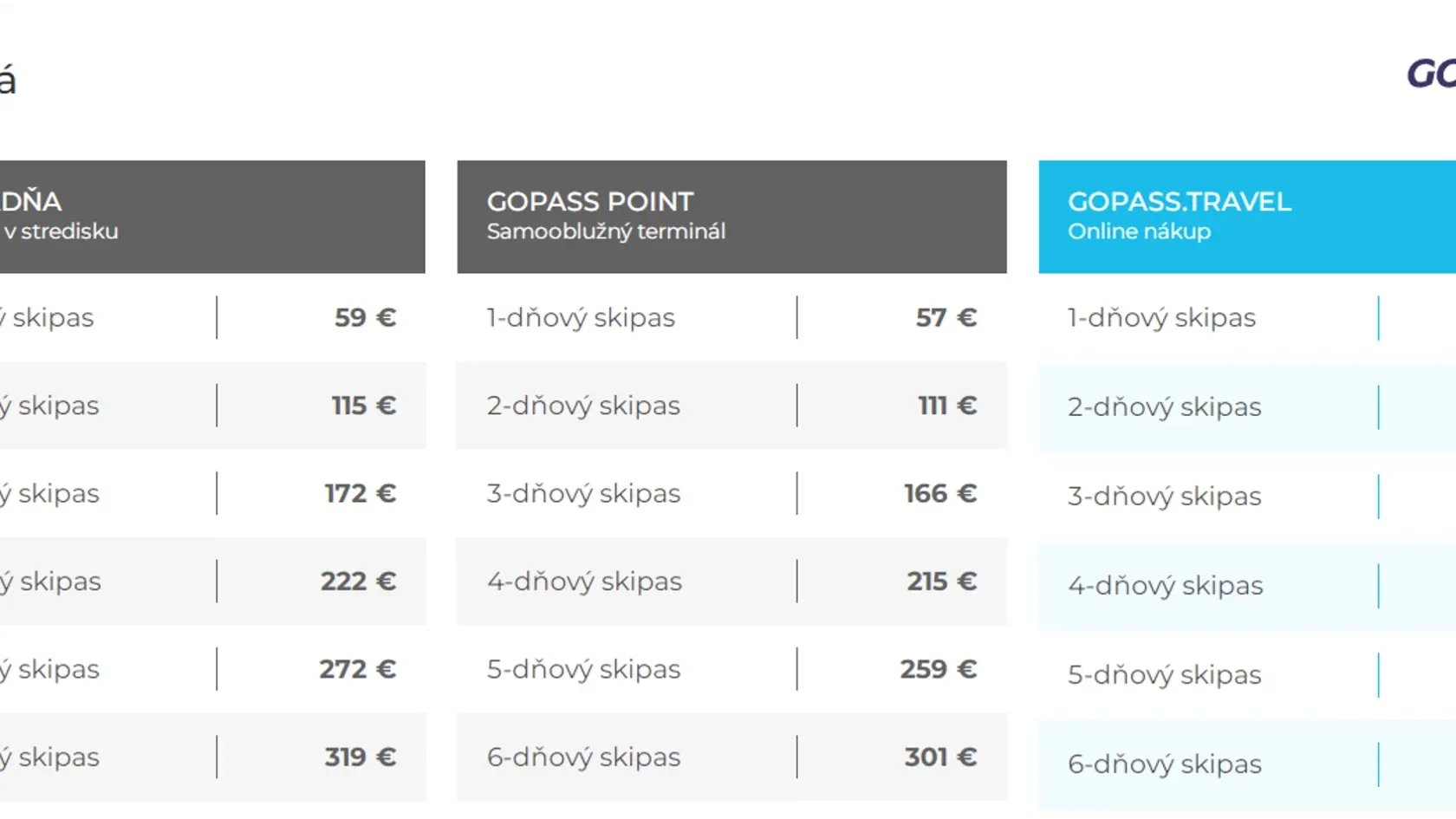Click the partial GO logo at top right
The image size is (1456, 819).
click(1431, 75)
